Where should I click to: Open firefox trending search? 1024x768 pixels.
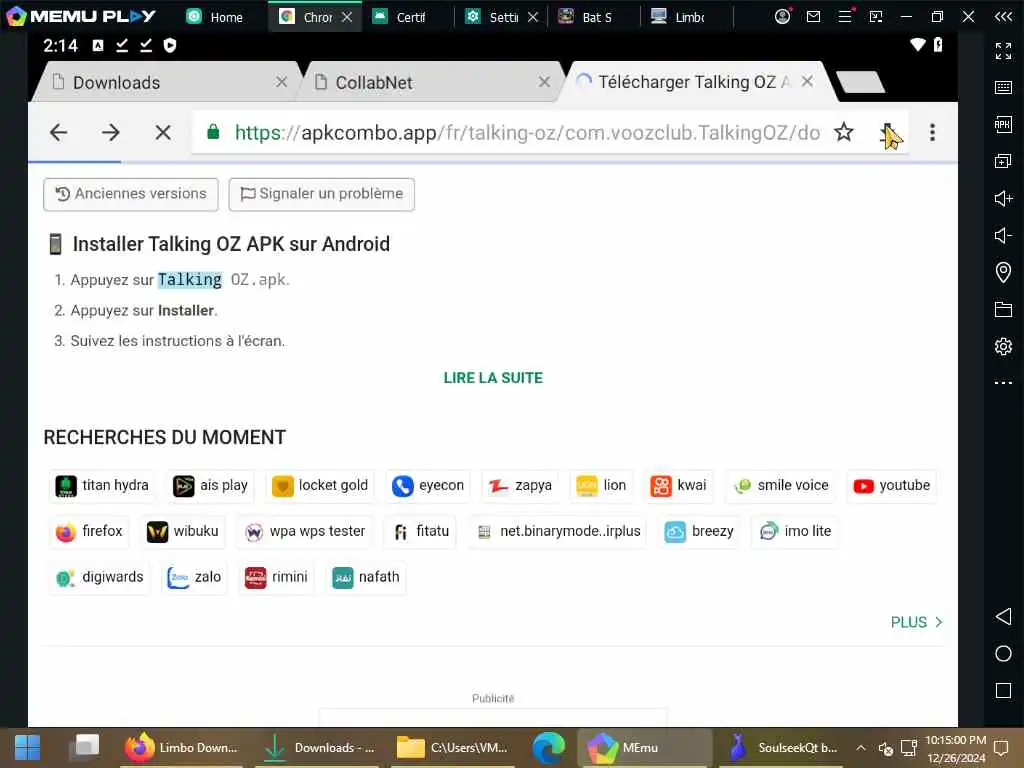coord(89,531)
